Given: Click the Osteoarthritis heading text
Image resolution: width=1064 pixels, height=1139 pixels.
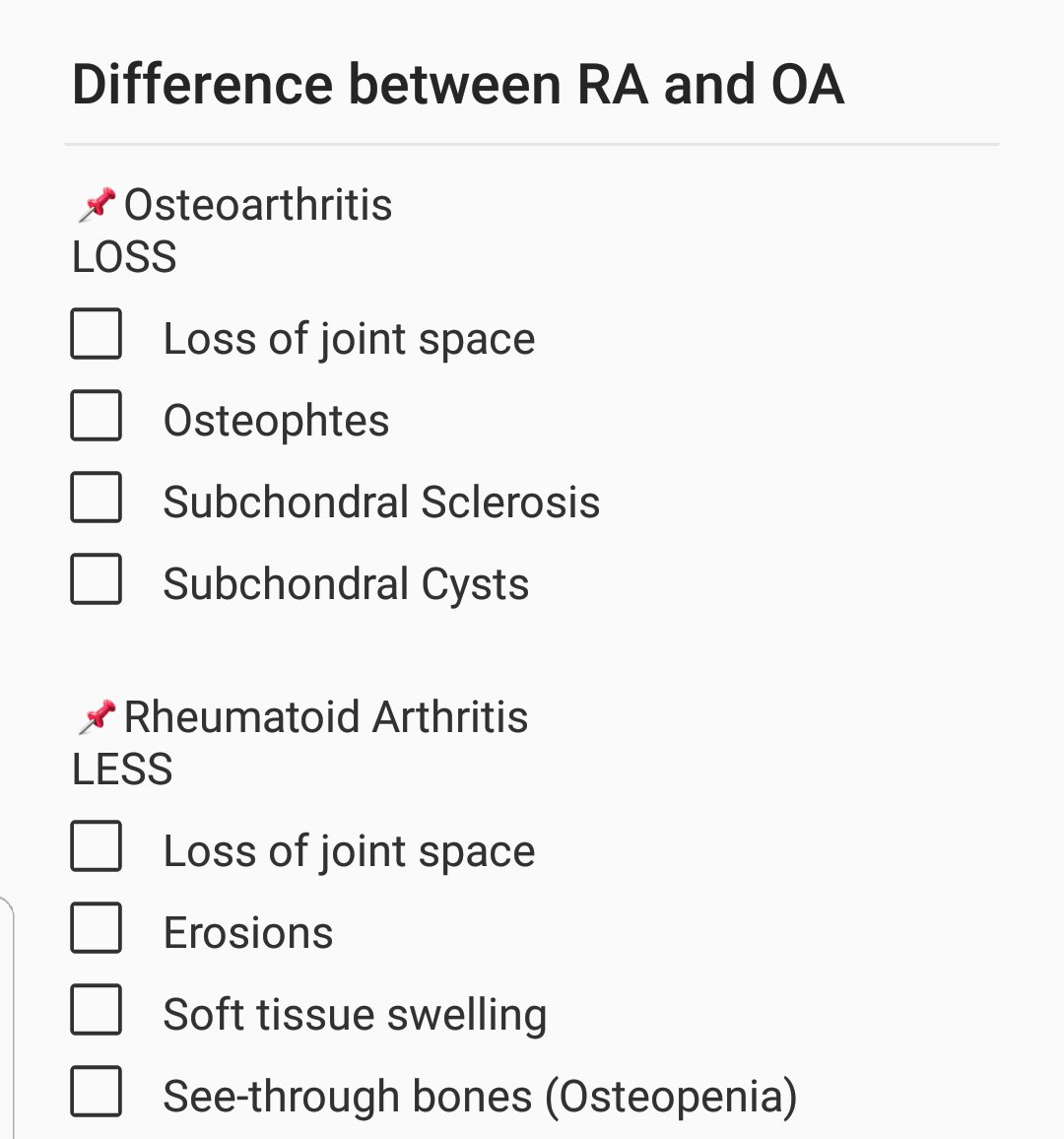Looking at the screenshot, I should coord(256,204).
